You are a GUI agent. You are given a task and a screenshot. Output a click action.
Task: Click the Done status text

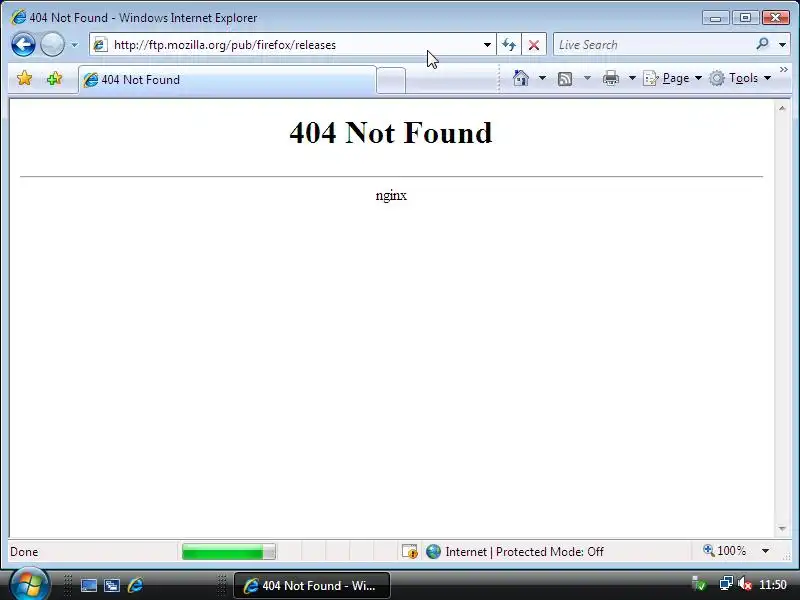click(24, 552)
